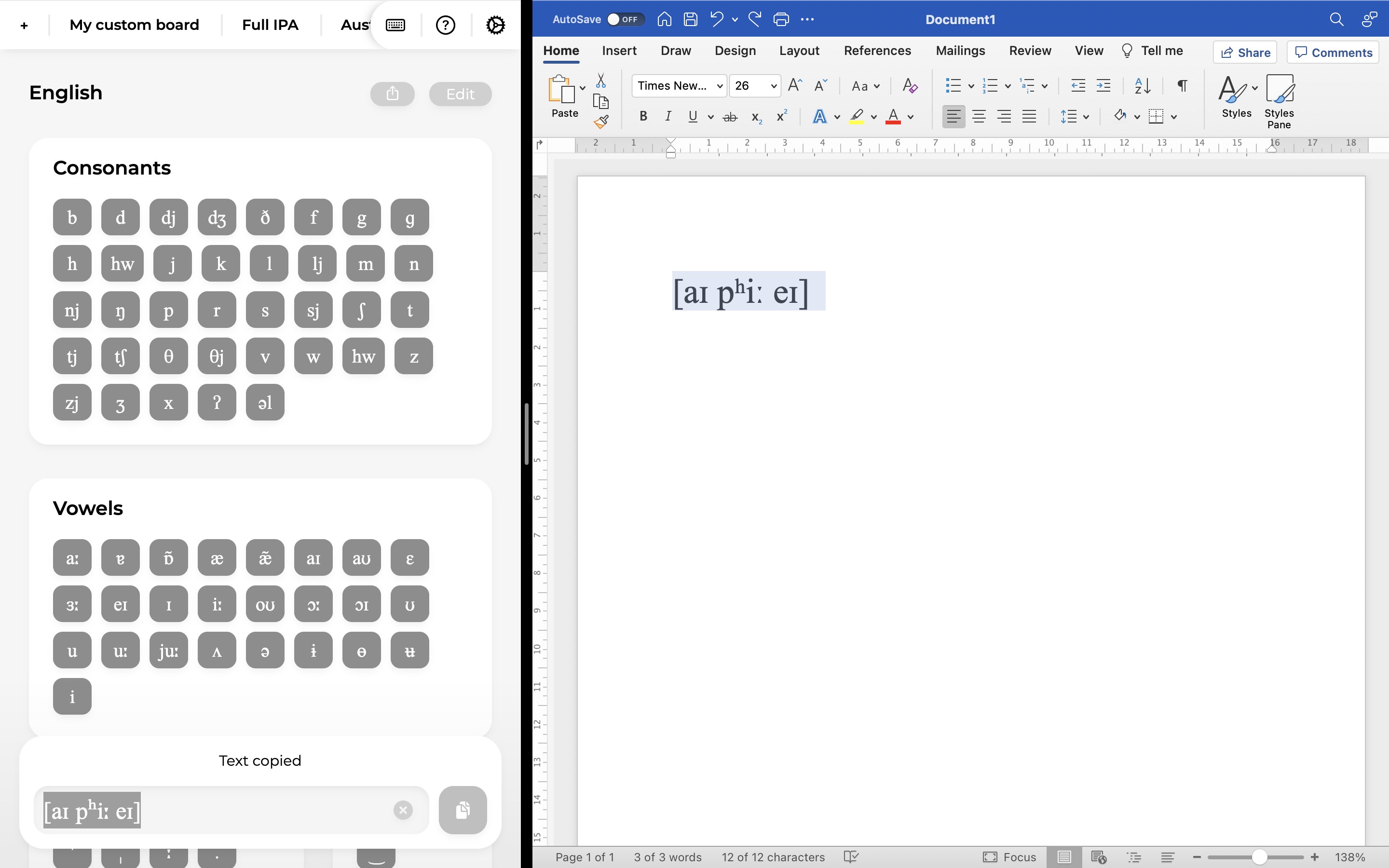Screen dimensions: 1389x868
Task: Click the Sort A-Z icon
Action: [x=1142, y=86]
